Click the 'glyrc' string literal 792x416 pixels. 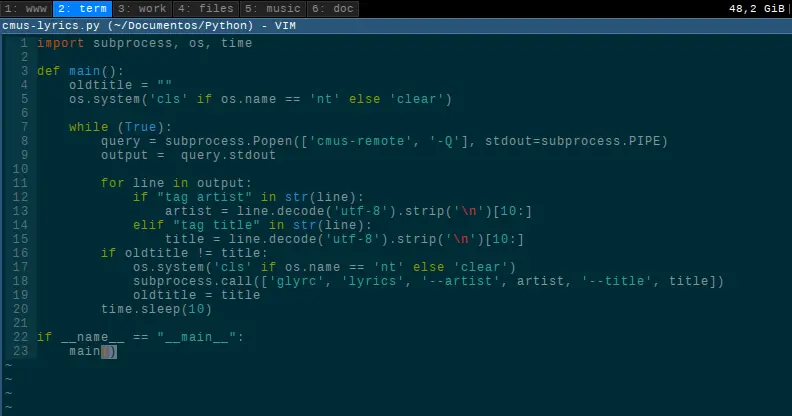[296, 281]
